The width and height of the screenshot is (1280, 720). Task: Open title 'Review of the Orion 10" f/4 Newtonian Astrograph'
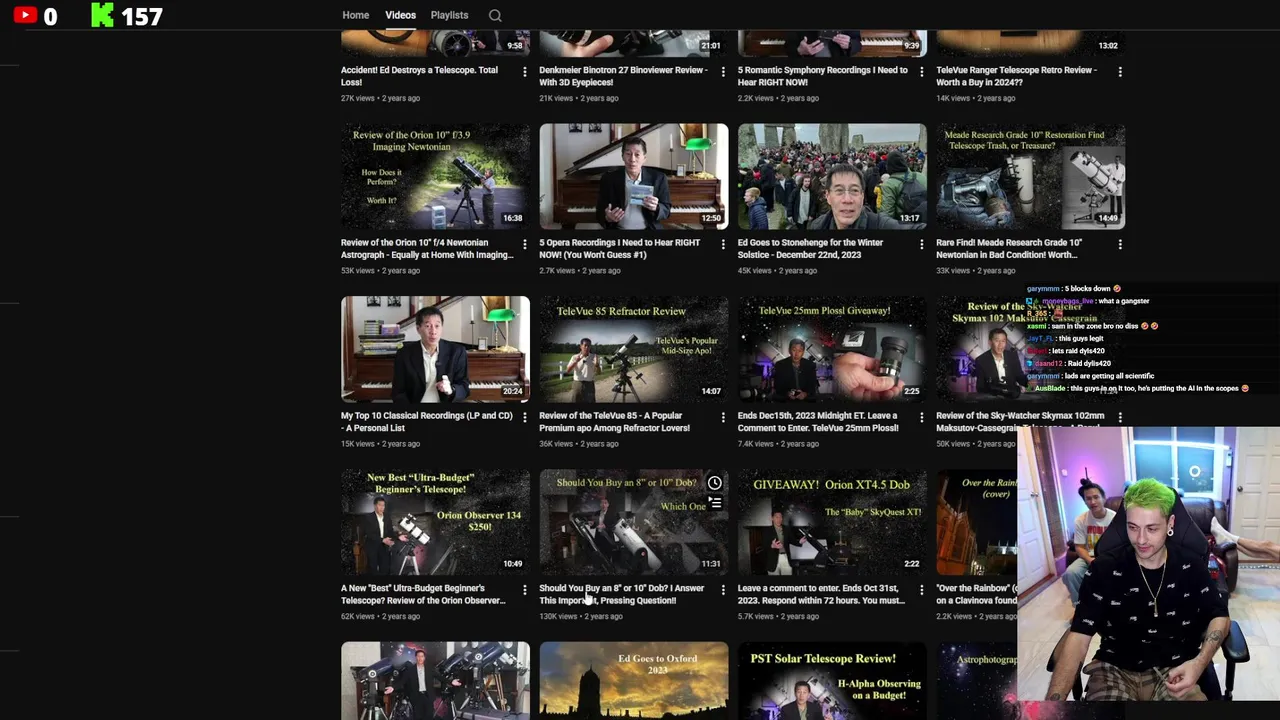(427, 249)
